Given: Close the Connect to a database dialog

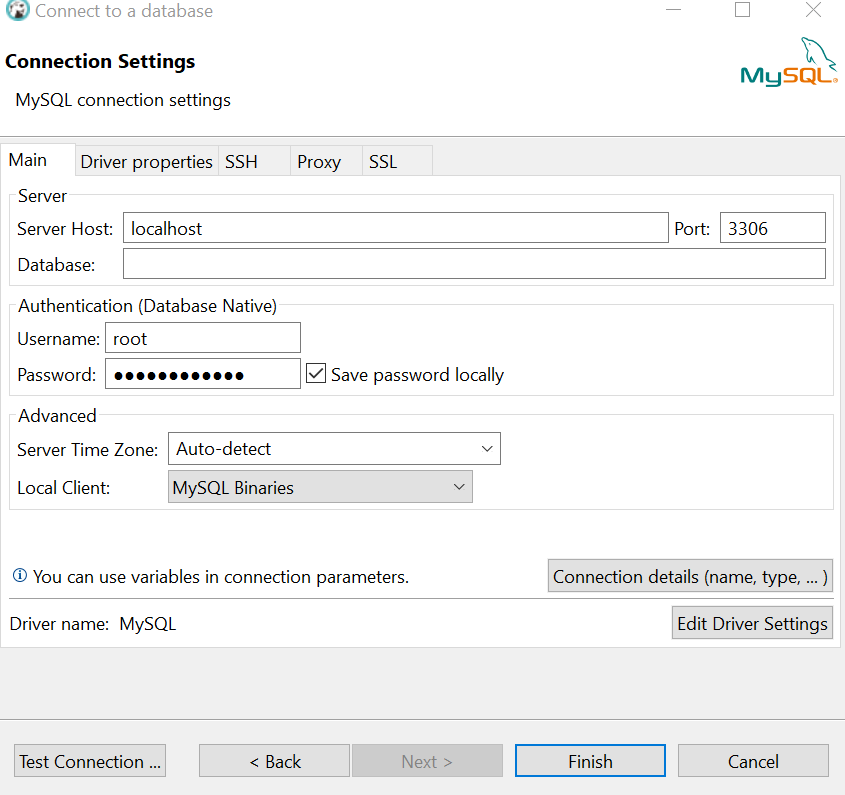Looking at the screenshot, I should (x=813, y=10).
